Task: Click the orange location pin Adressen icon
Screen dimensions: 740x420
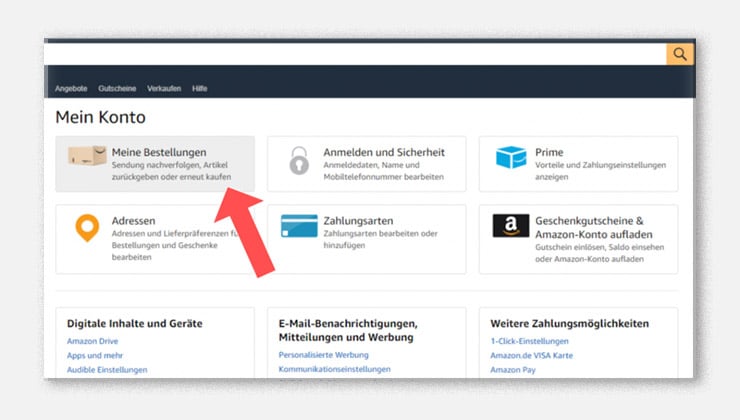Action: [87, 228]
